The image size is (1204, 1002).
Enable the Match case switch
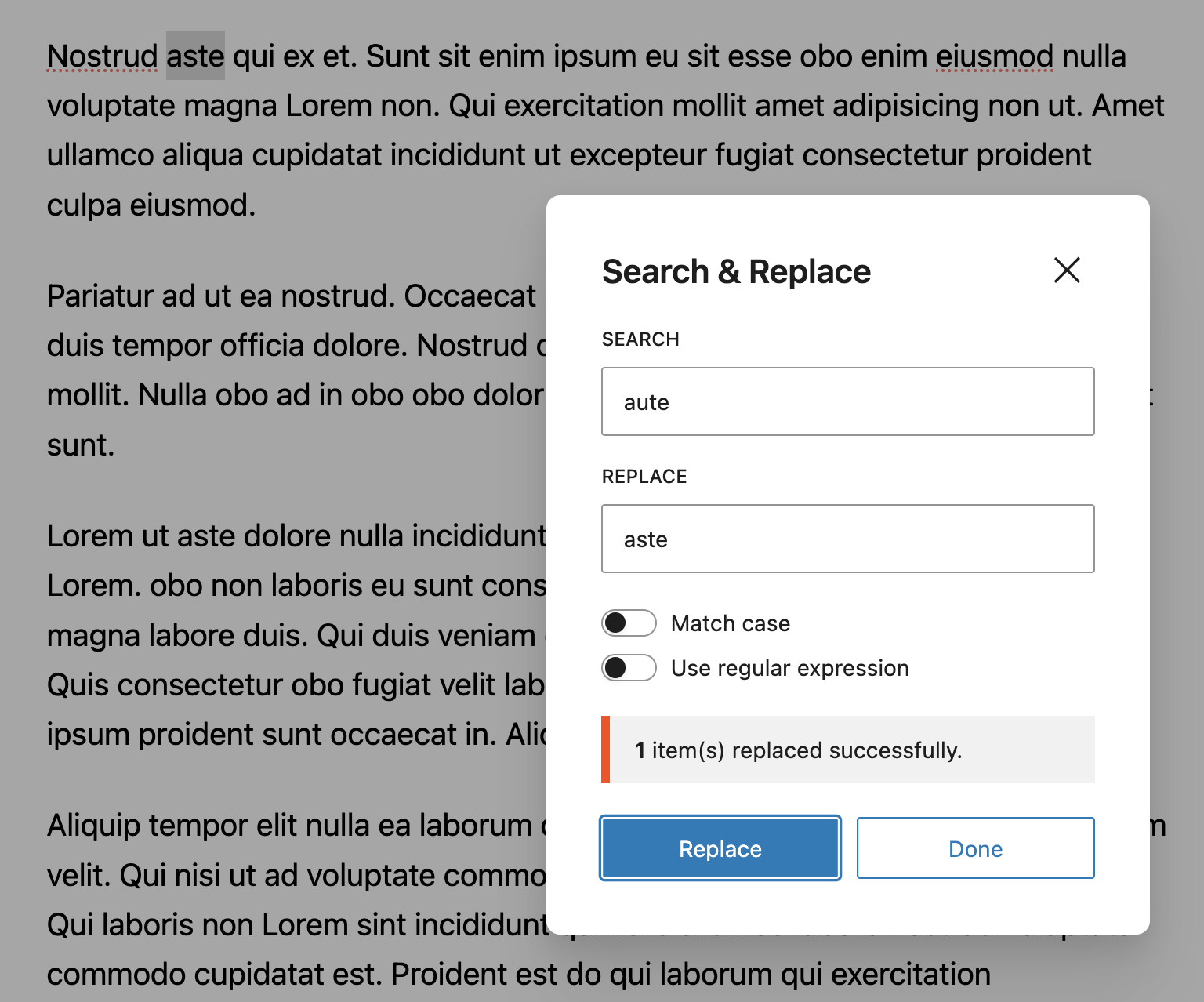tap(629, 623)
